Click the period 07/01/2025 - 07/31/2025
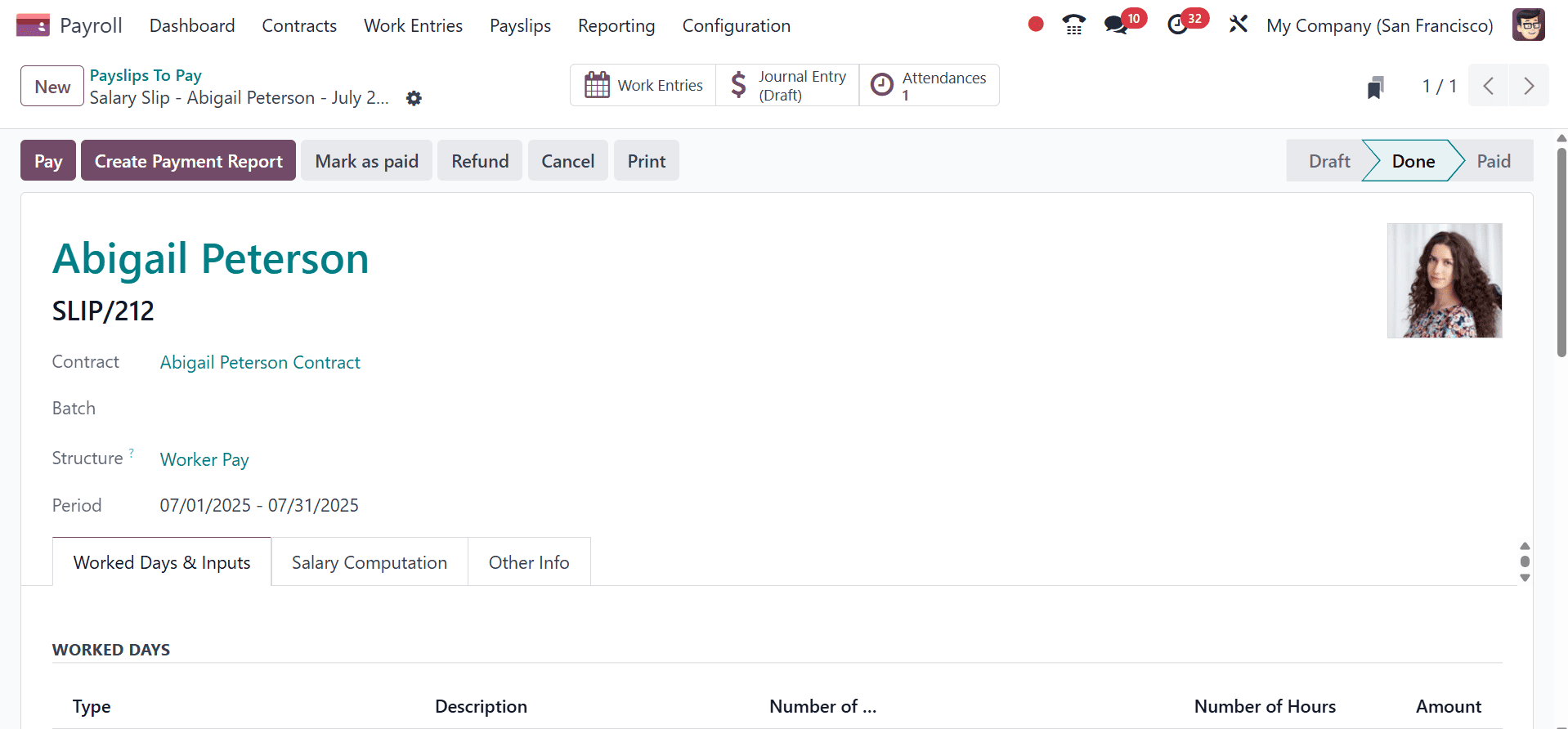 click(x=259, y=505)
